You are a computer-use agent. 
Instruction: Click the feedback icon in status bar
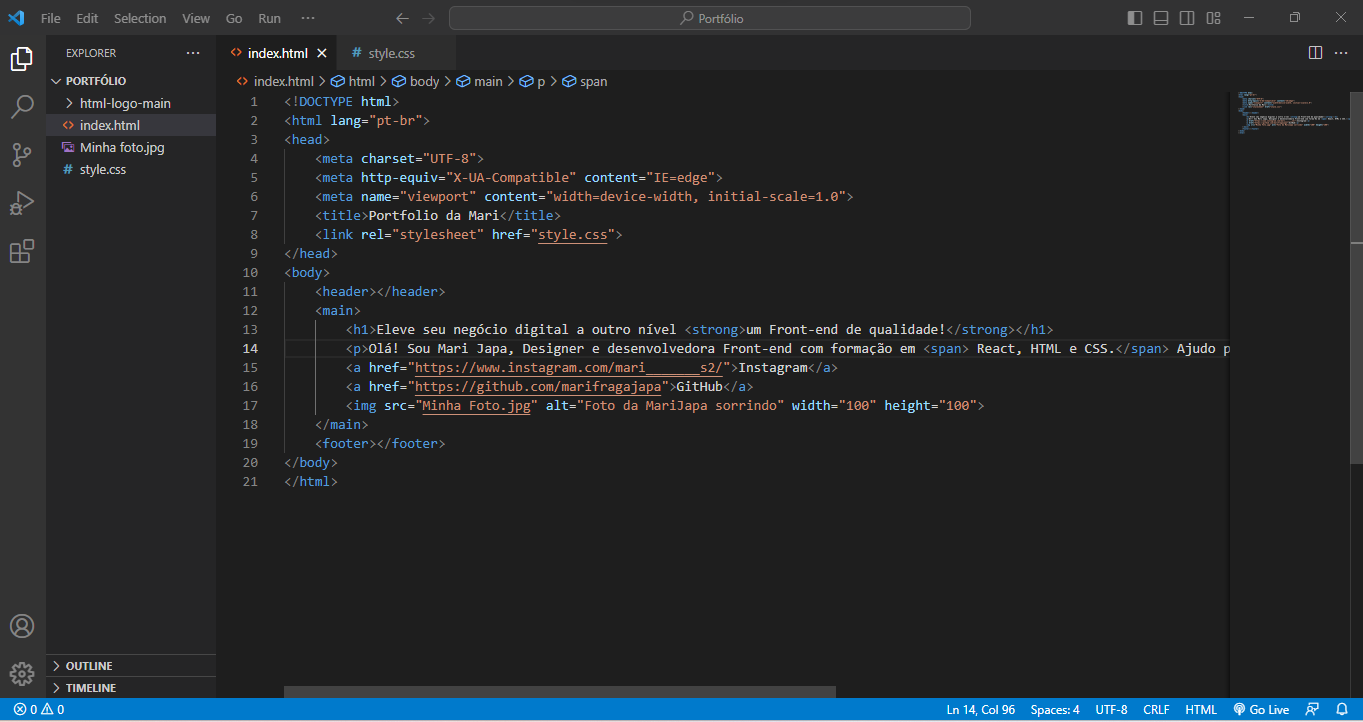pyautogui.click(x=1313, y=710)
